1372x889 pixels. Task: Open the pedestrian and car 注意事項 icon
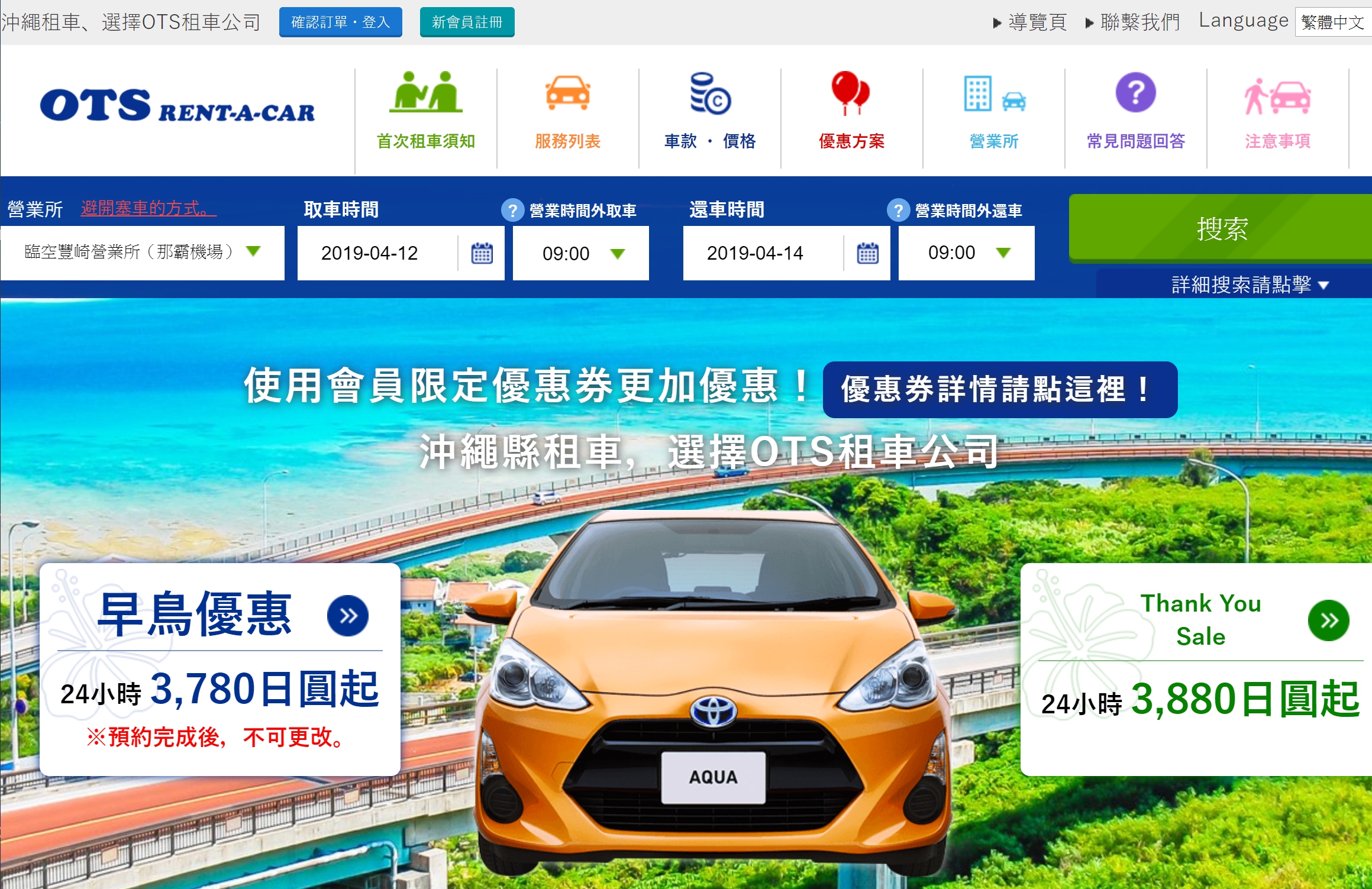pos(1277,96)
